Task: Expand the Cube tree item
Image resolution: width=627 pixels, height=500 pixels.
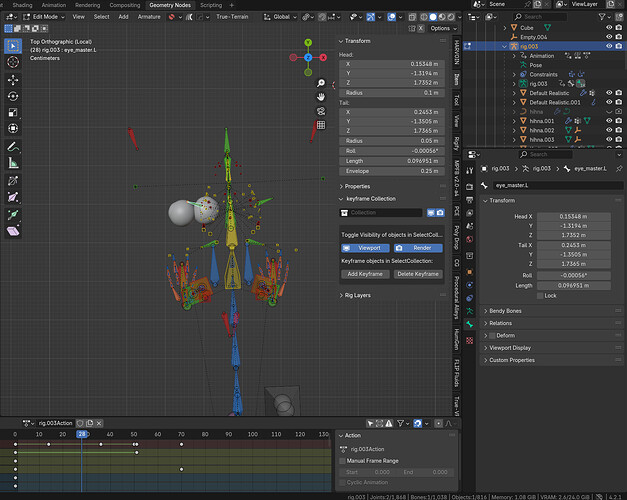Action: pos(505,28)
